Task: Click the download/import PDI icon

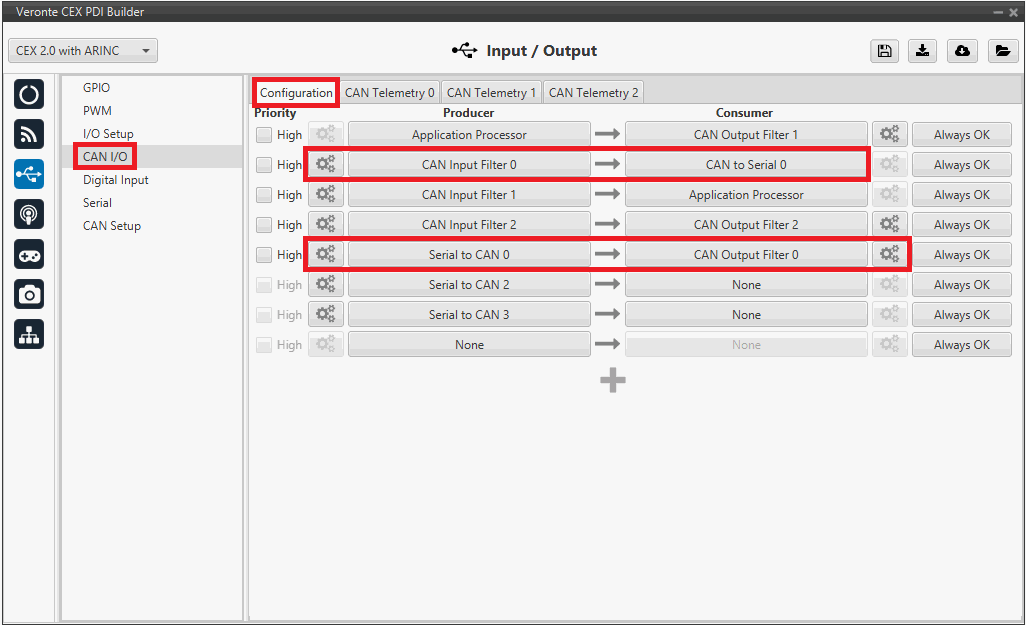Action: tap(923, 51)
